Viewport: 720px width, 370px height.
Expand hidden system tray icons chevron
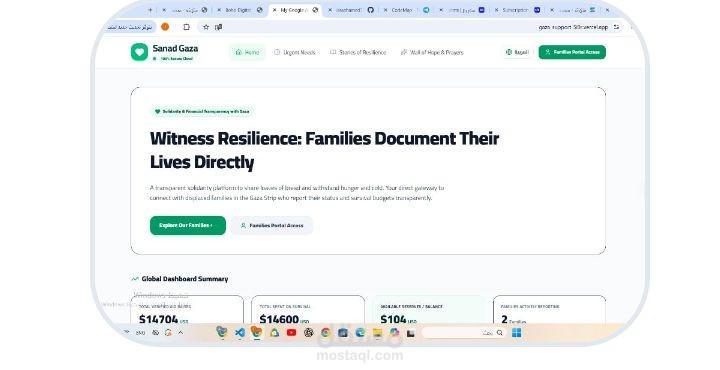(181, 332)
